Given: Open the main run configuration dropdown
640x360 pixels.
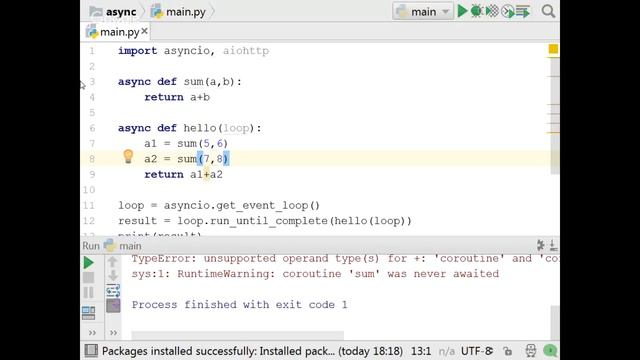Looking at the screenshot, I should 423,11.
